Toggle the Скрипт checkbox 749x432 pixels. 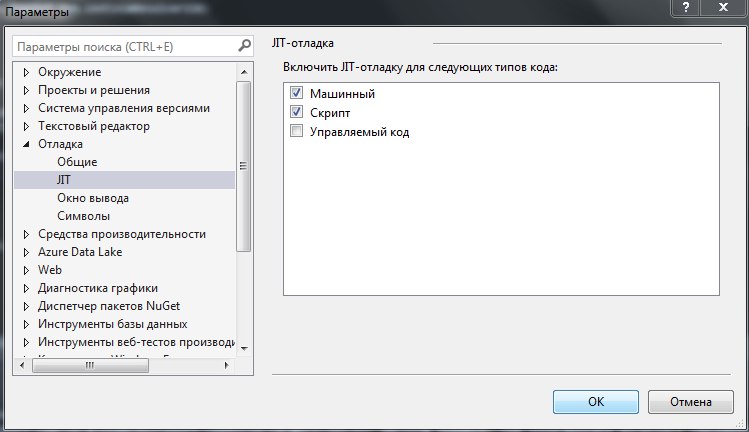tap(296, 112)
